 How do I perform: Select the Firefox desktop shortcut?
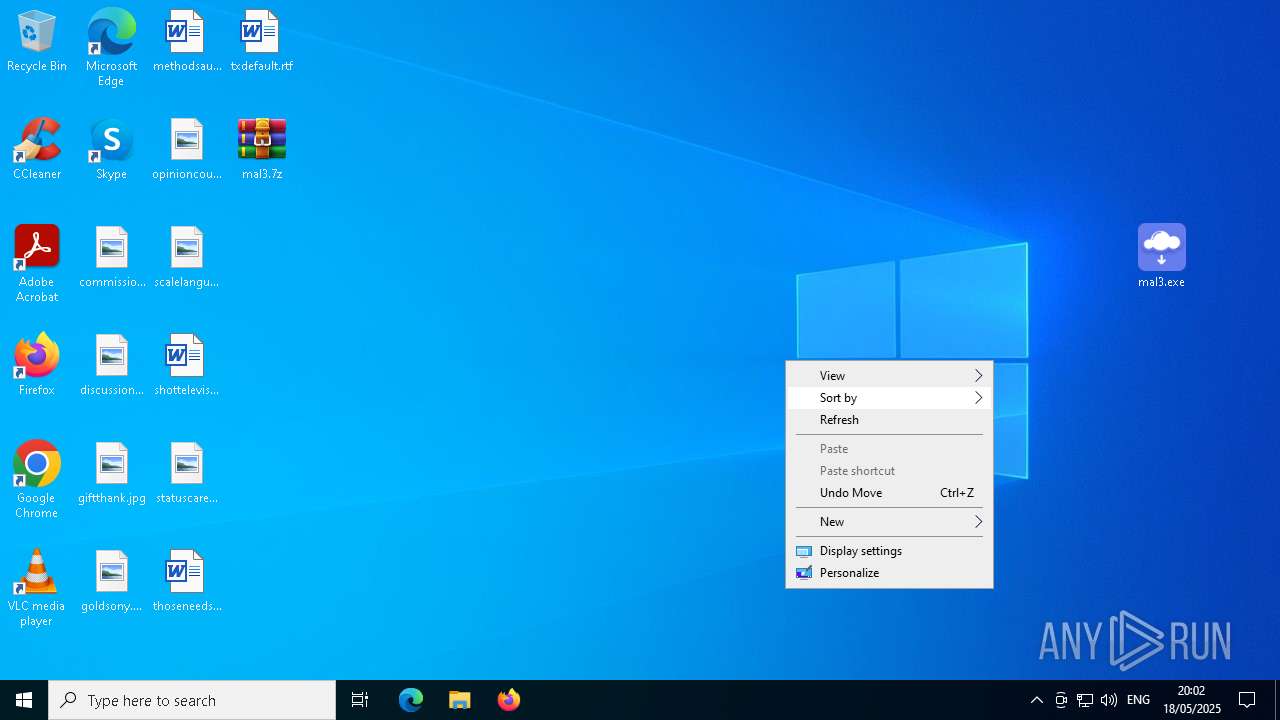click(37, 366)
